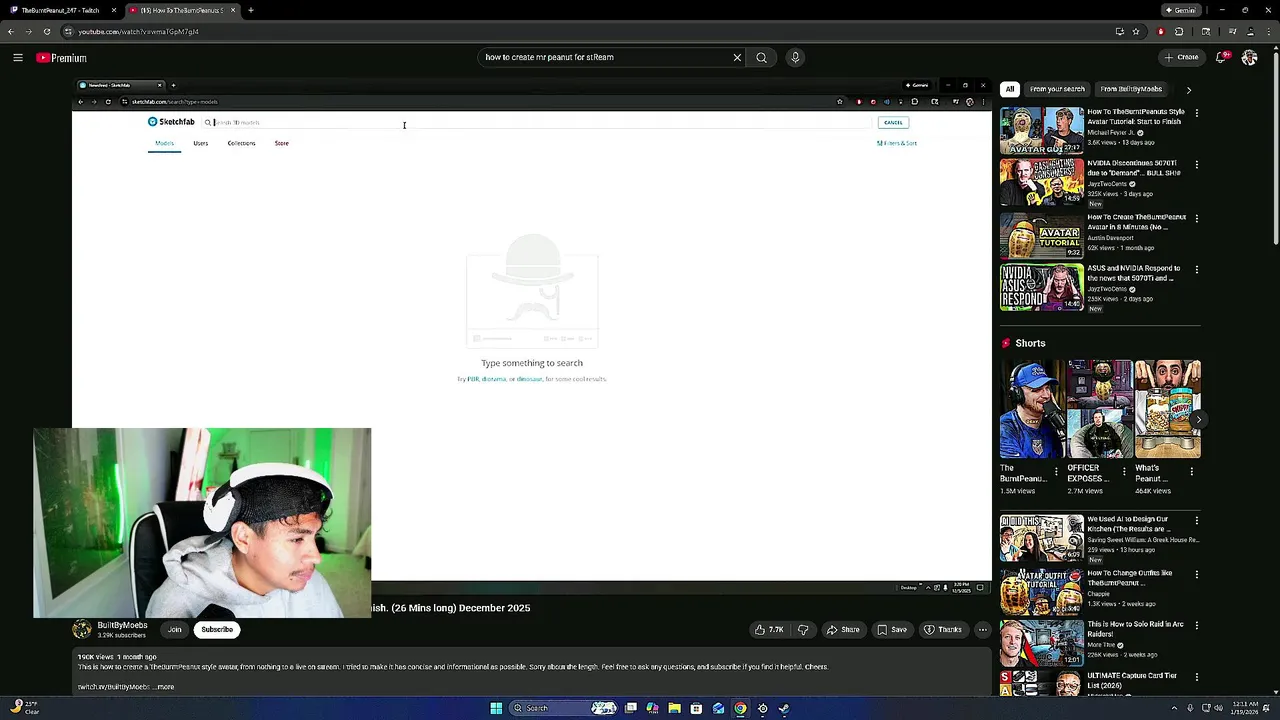The width and height of the screenshot is (1280, 720).
Task: Open options for Austin Davenport avatar video
Action: point(1196,218)
